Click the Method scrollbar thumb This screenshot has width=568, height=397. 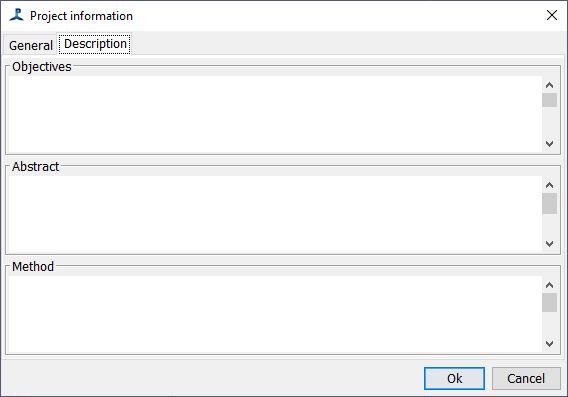click(550, 303)
